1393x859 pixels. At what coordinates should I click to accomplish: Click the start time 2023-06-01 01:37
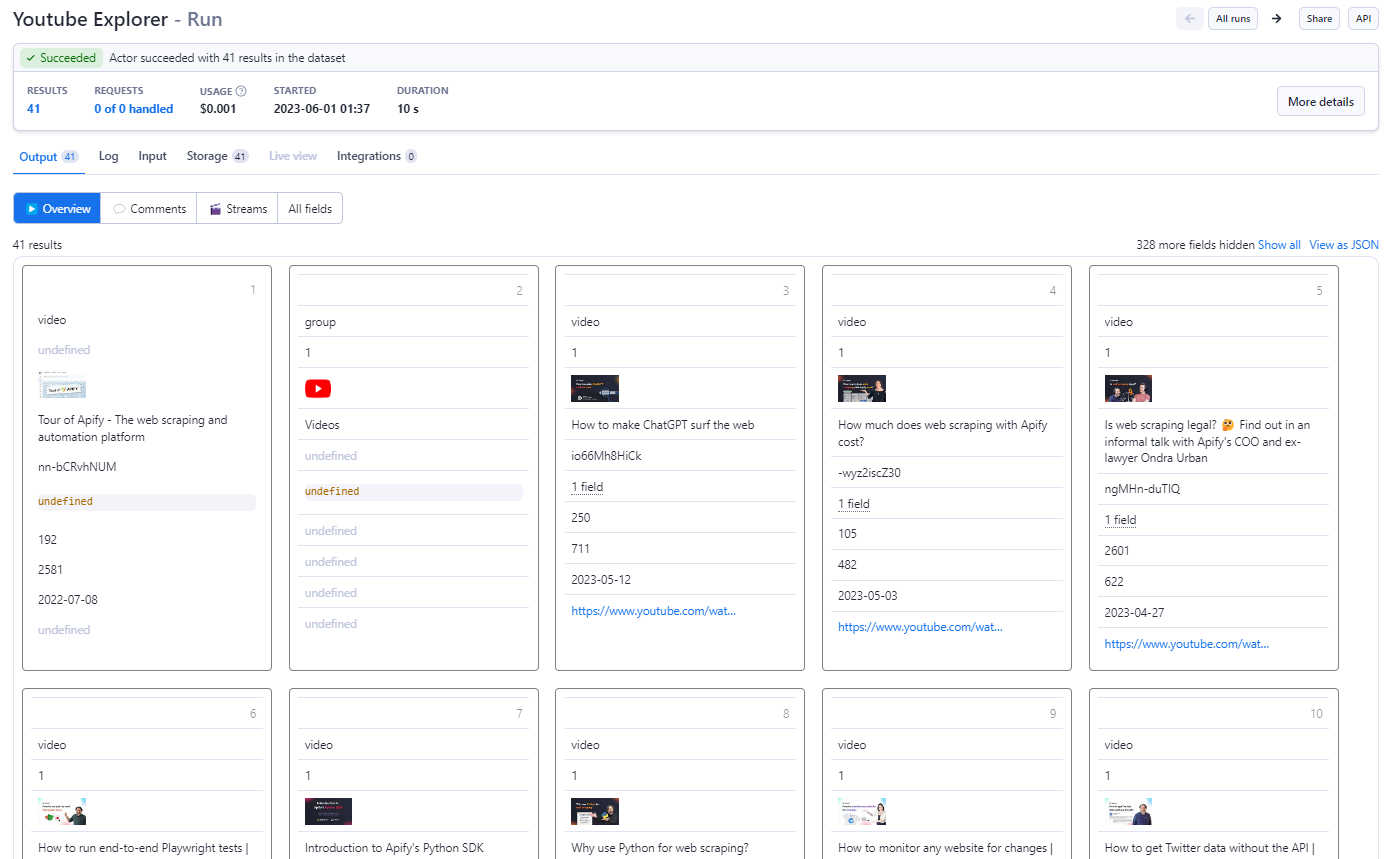point(322,109)
